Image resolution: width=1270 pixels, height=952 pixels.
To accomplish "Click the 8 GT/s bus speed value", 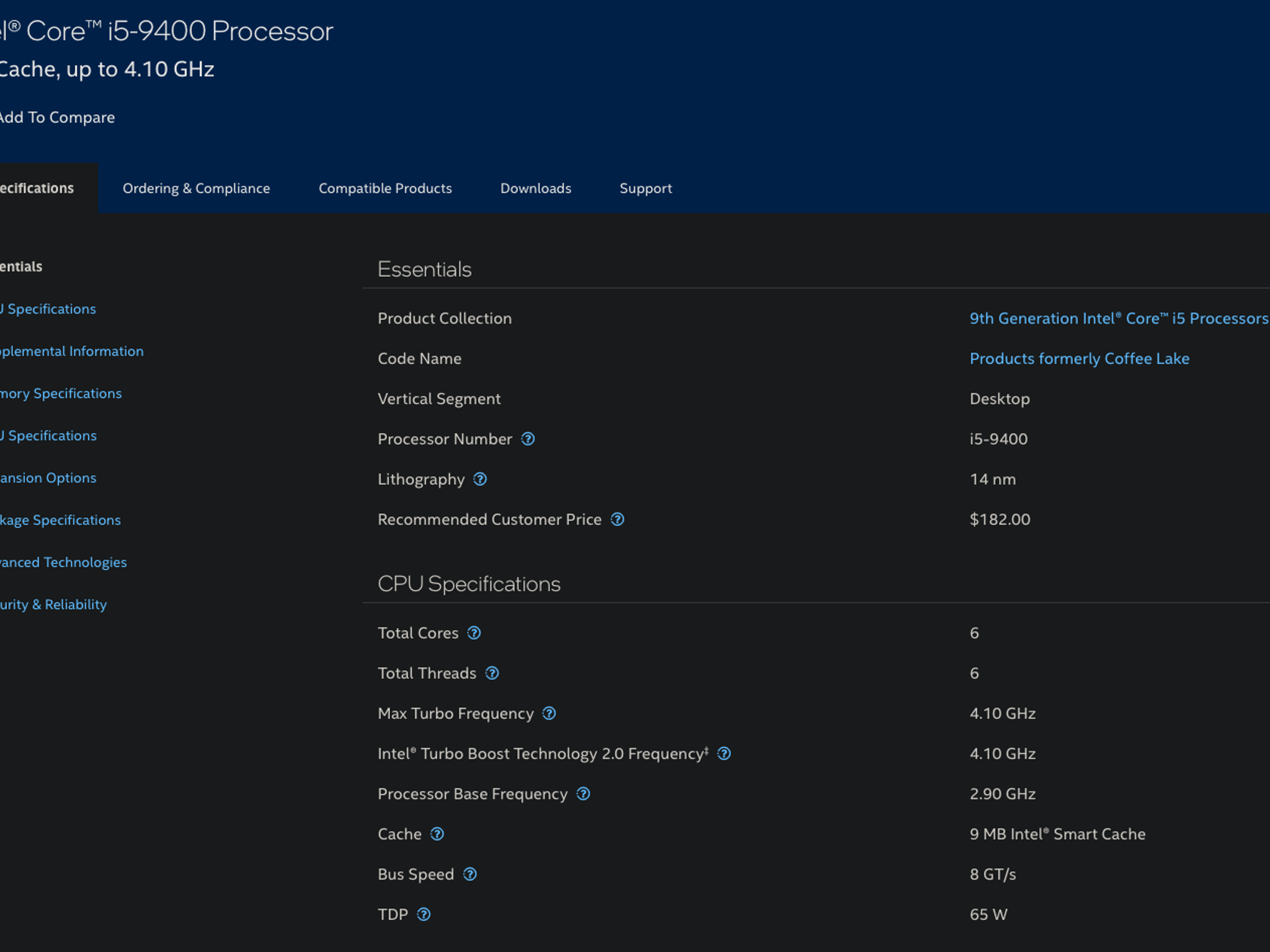I will [993, 875].
